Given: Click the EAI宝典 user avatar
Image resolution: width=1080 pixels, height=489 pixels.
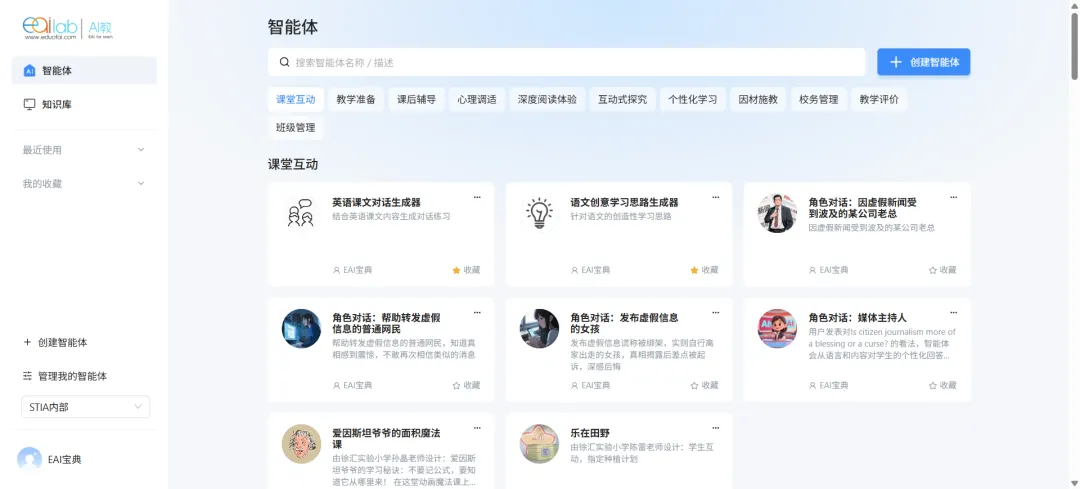Looking at the screenshot, I should coord(30,459).
